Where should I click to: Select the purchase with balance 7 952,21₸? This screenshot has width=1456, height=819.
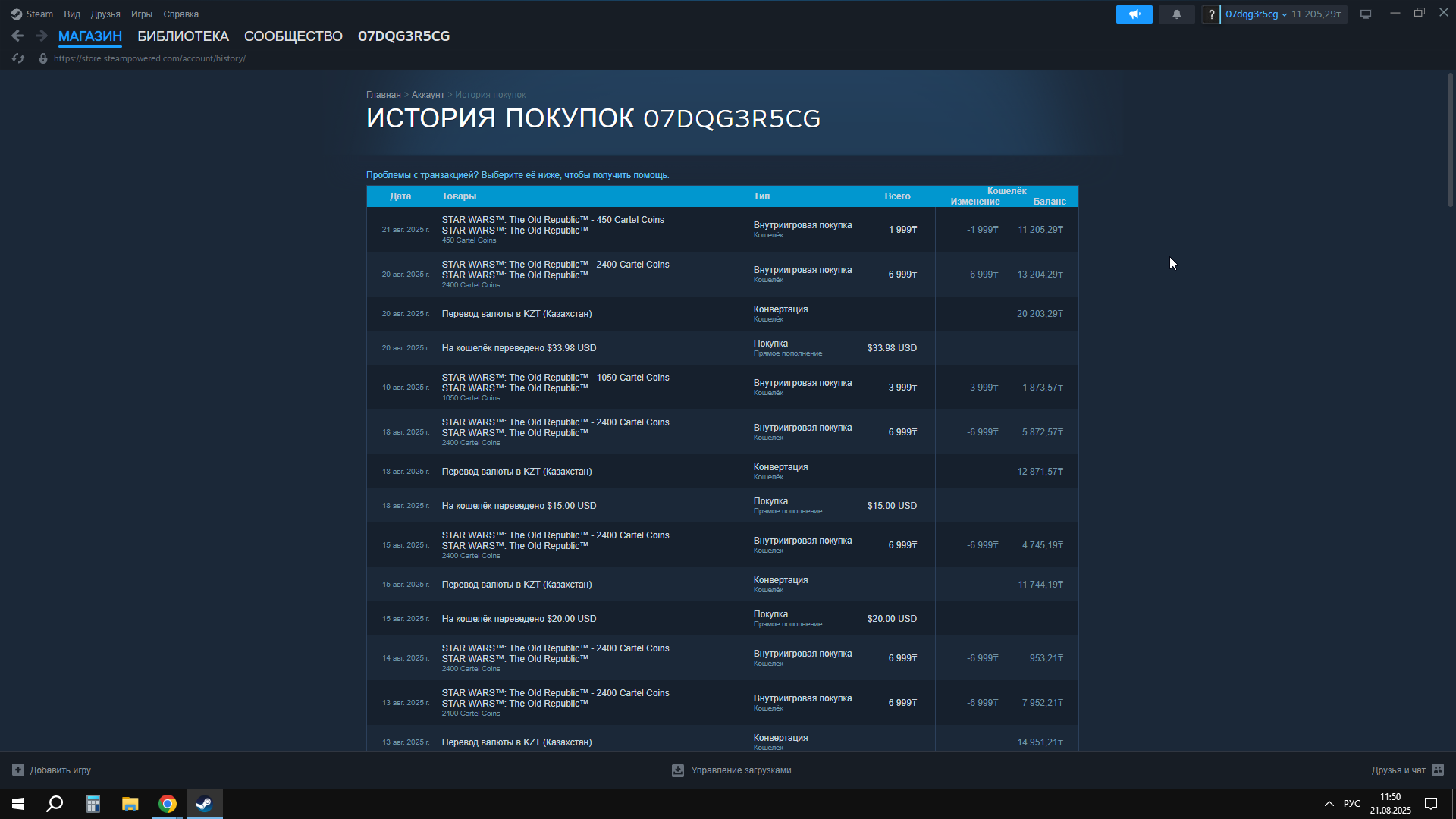(722, 703)
